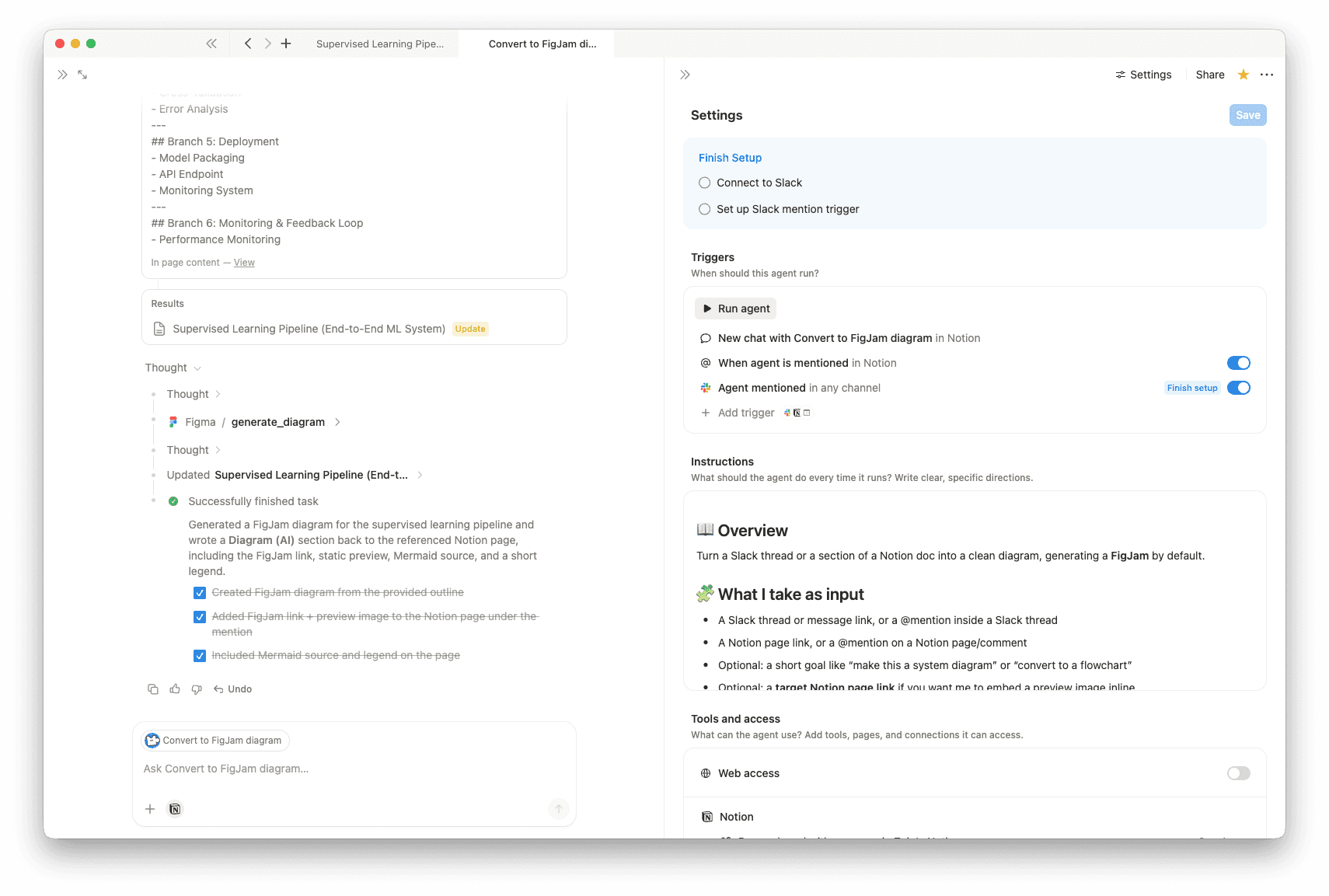Star the Convert to FigJam agent
This screenshot has height=896, width=1329.
1242,75
